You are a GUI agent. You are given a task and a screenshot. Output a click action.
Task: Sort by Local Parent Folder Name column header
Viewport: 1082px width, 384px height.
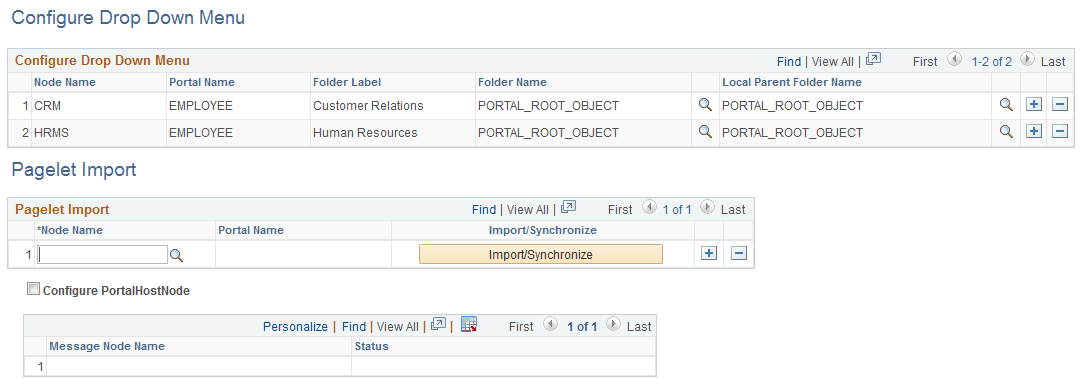click(x=791, y=82)
